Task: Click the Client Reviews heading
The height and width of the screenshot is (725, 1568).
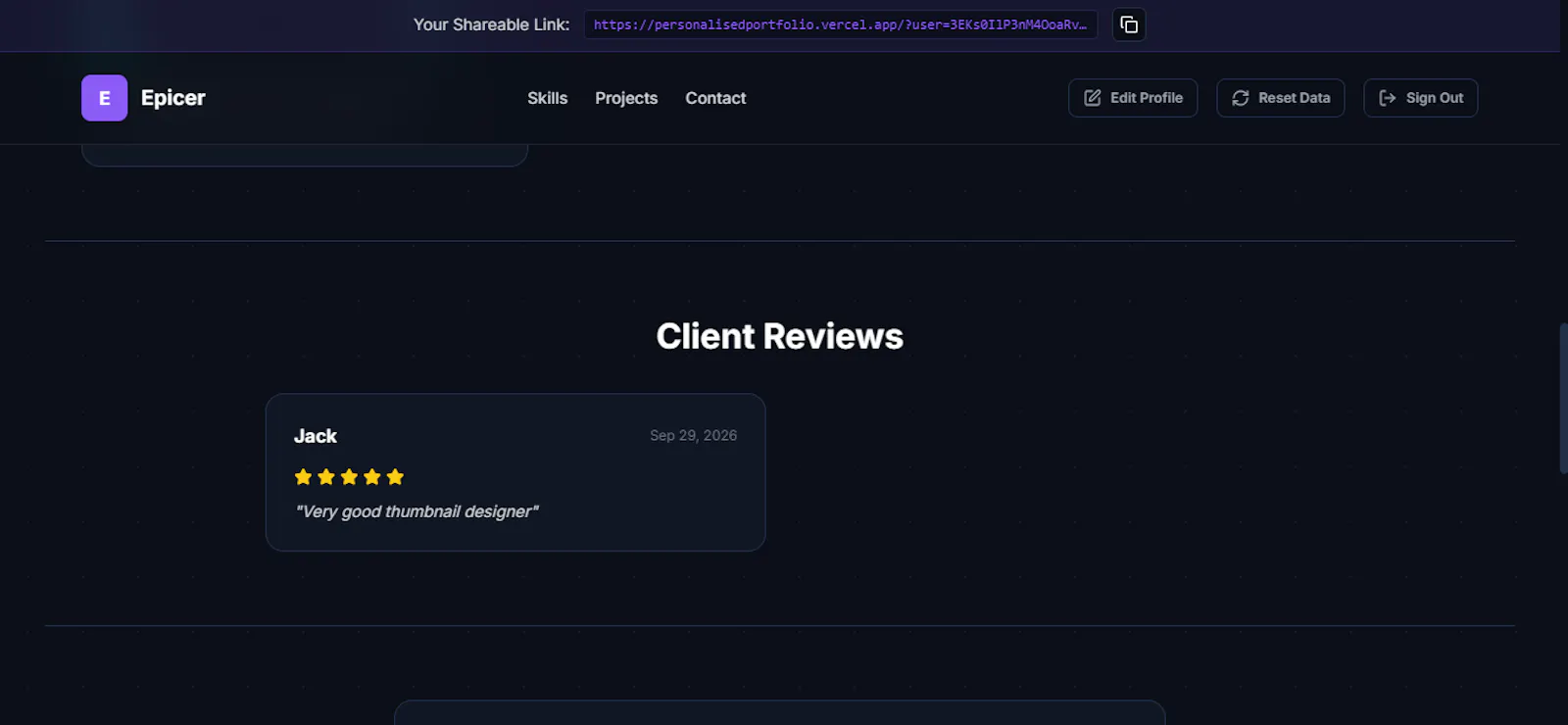Action: [x=780, y=336]
